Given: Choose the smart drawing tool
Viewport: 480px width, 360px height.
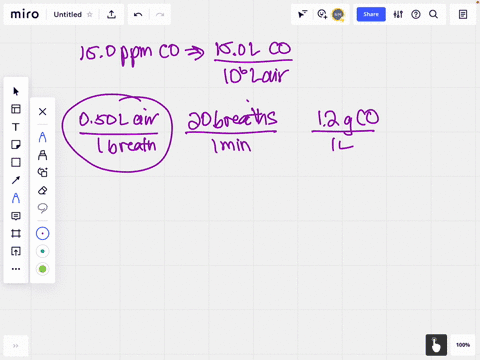Looking at the screenshot, I should [x=42, y=172].
